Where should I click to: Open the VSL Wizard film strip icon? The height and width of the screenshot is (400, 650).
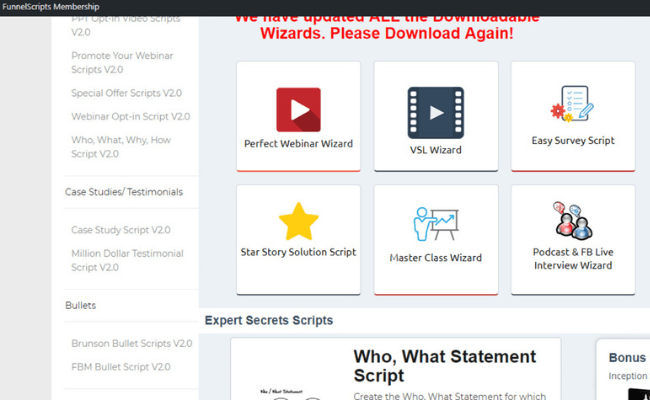[436, 113]
